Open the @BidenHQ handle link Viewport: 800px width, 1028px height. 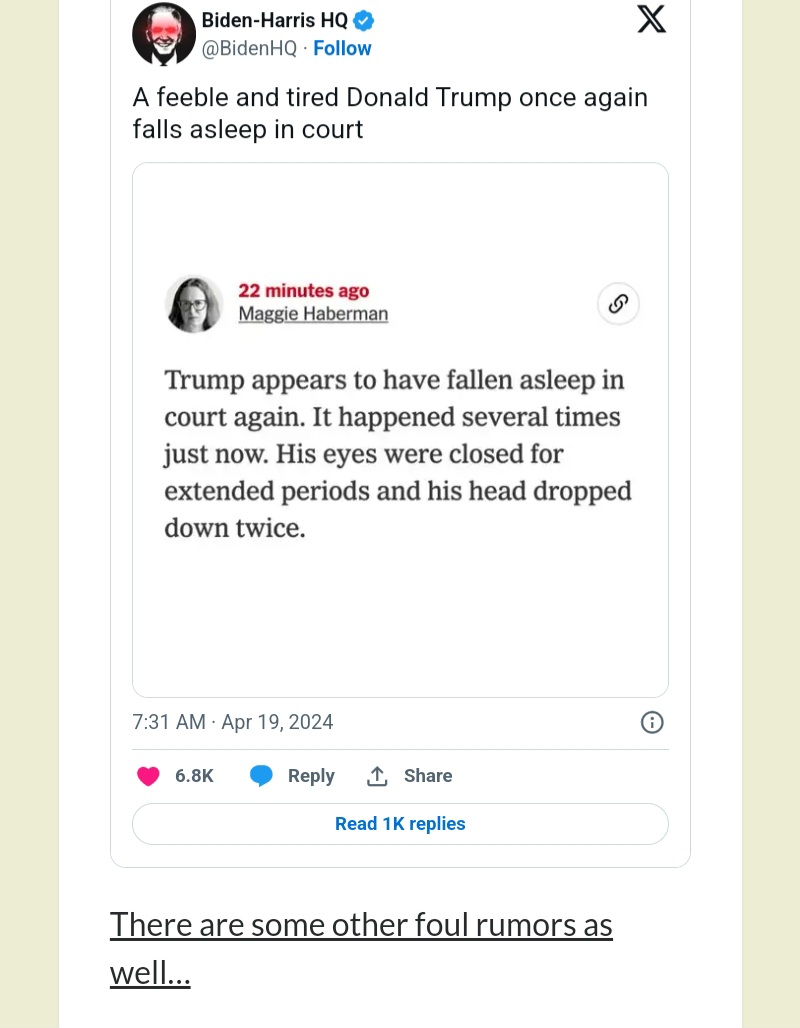point(250,48)
